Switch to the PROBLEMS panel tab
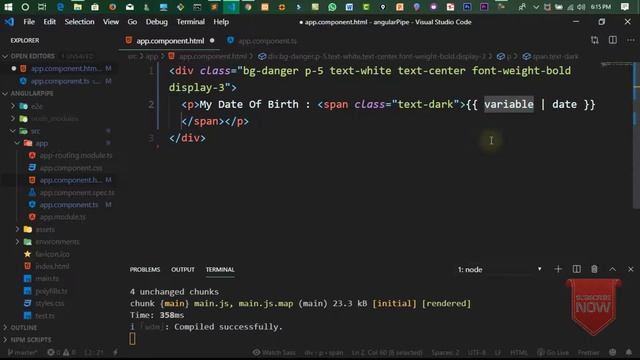The width and height of the screenshot is (640, 360). tap(145, 269)
